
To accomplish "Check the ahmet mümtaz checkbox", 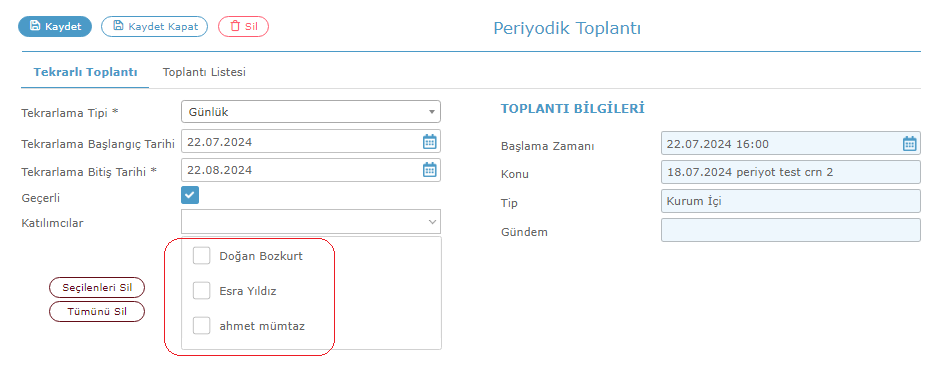I will (201, 326).
